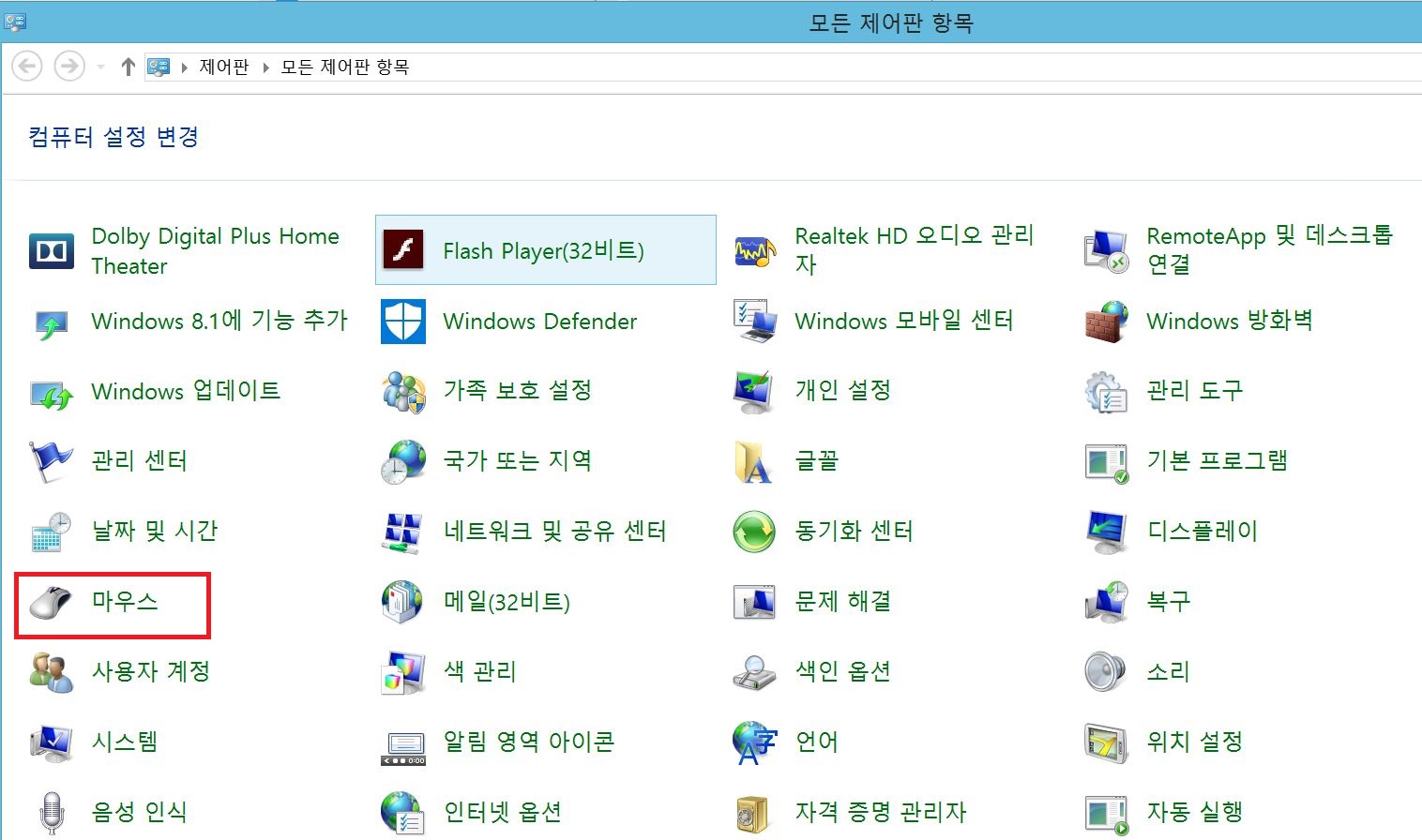Open the 디스플레이 text link
The image size is (1422, 840).
(1203, 531)
